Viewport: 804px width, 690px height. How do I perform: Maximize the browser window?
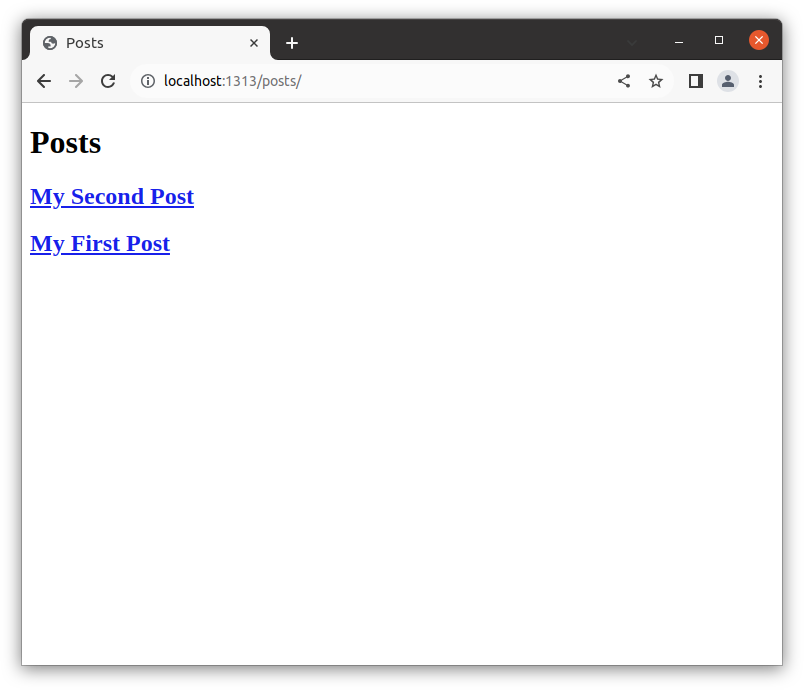(x=719, y=40)
